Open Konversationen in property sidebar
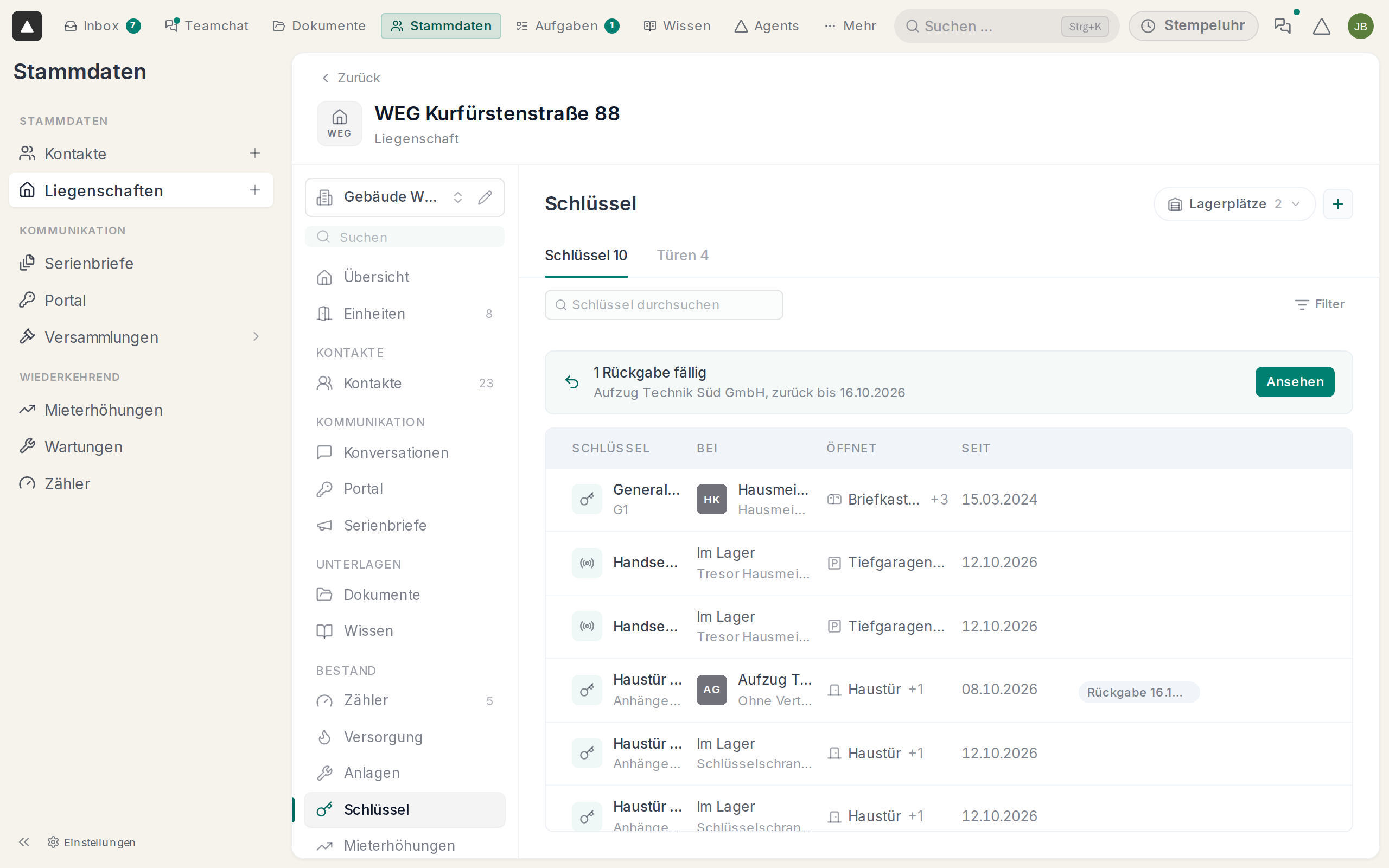 click(x=405, y=452)
